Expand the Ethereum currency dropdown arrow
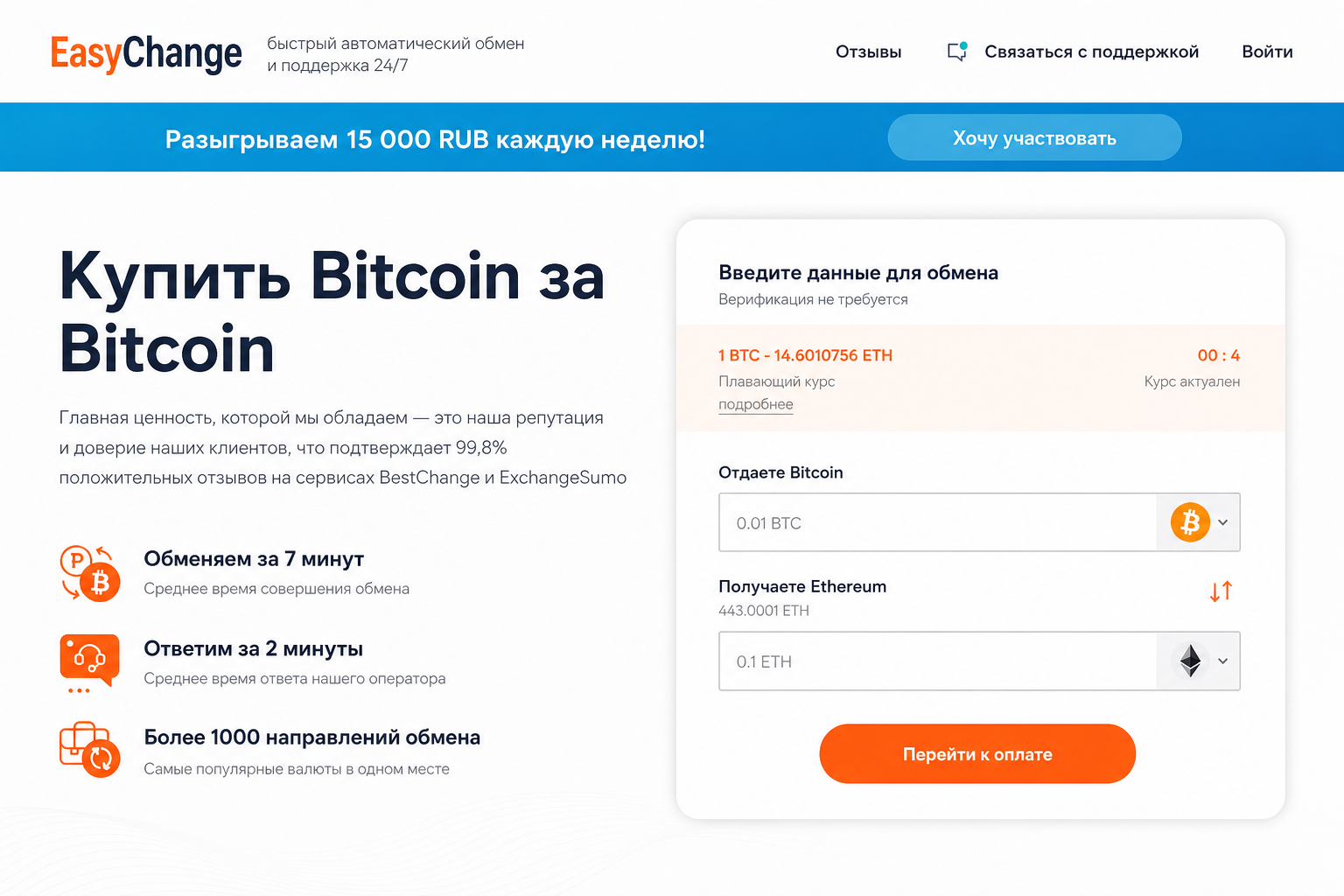 [x=1223, y=661]
